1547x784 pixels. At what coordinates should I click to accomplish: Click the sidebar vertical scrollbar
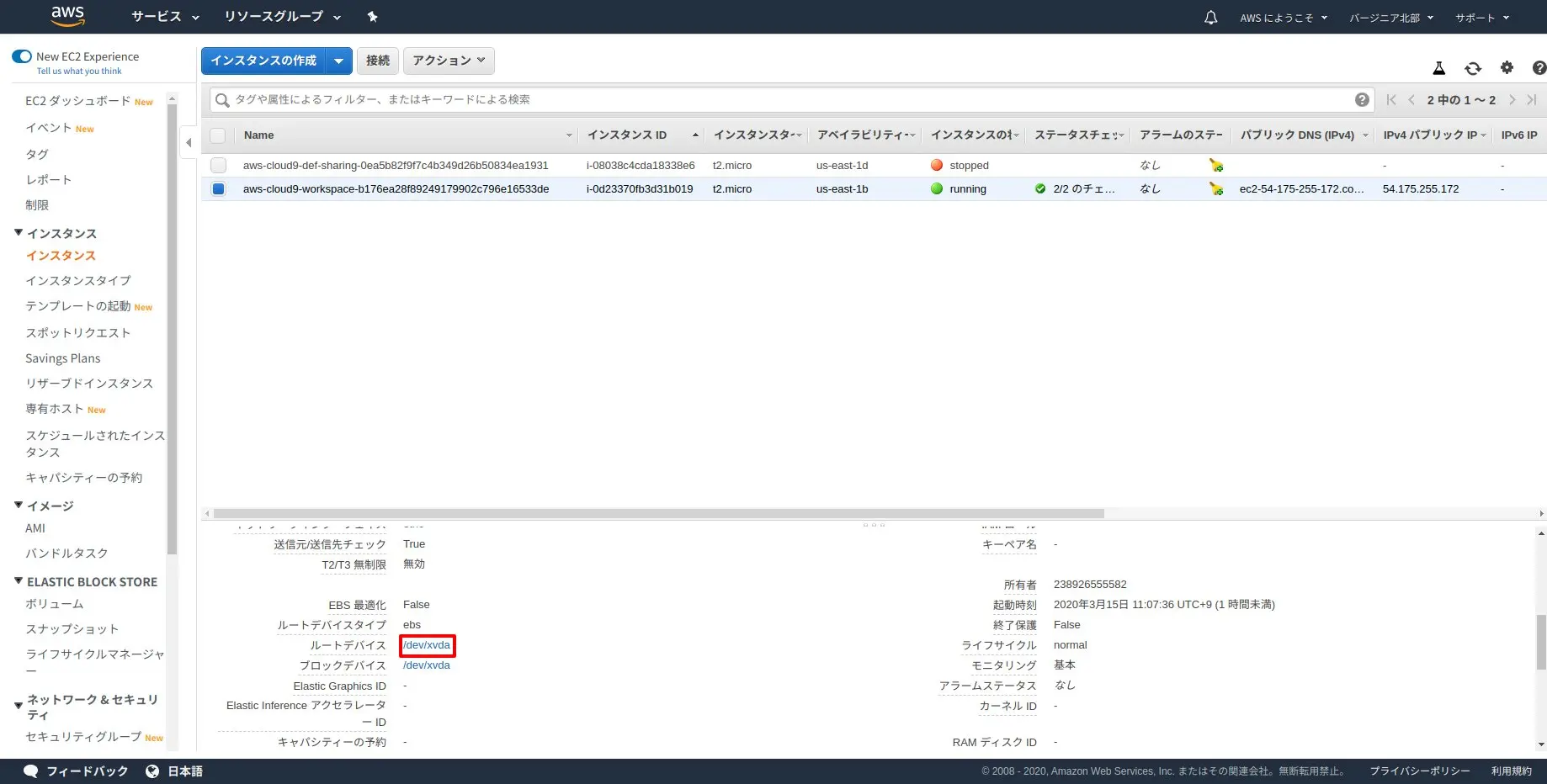(x=172, y=328)
